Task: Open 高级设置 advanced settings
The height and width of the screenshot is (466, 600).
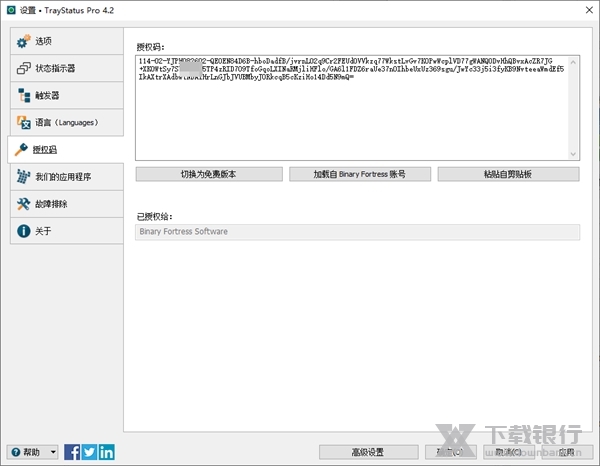Action: 368,452
